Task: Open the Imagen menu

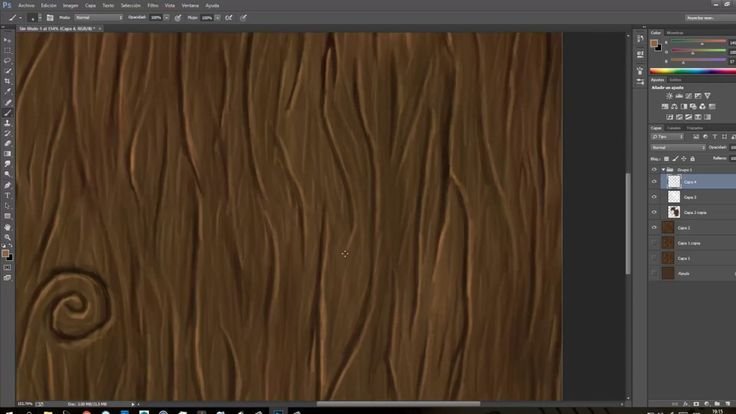Action: click(71, 5)
